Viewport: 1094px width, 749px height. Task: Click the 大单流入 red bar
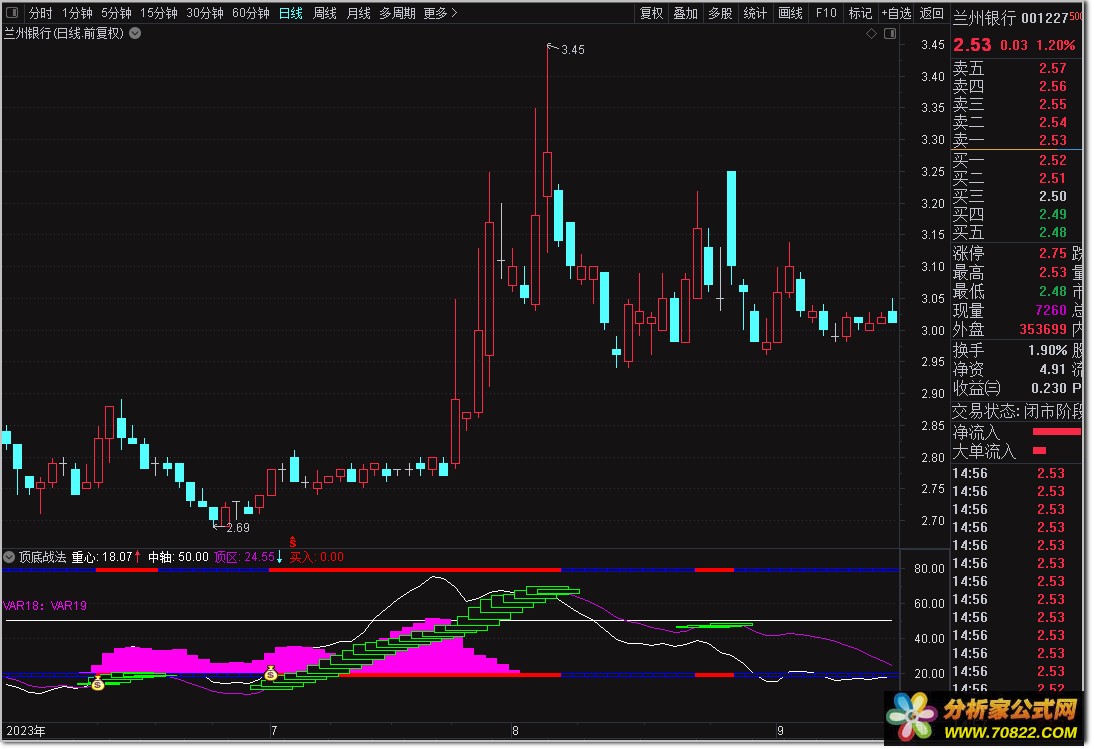coord(1040,451)
